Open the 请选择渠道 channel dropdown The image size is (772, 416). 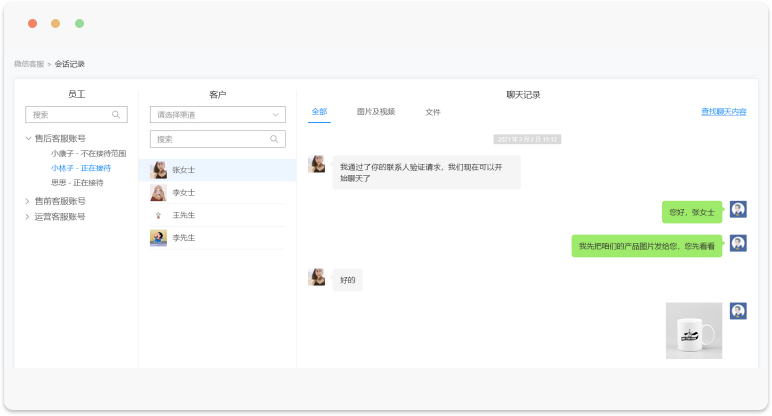click(x=217, y=115)
